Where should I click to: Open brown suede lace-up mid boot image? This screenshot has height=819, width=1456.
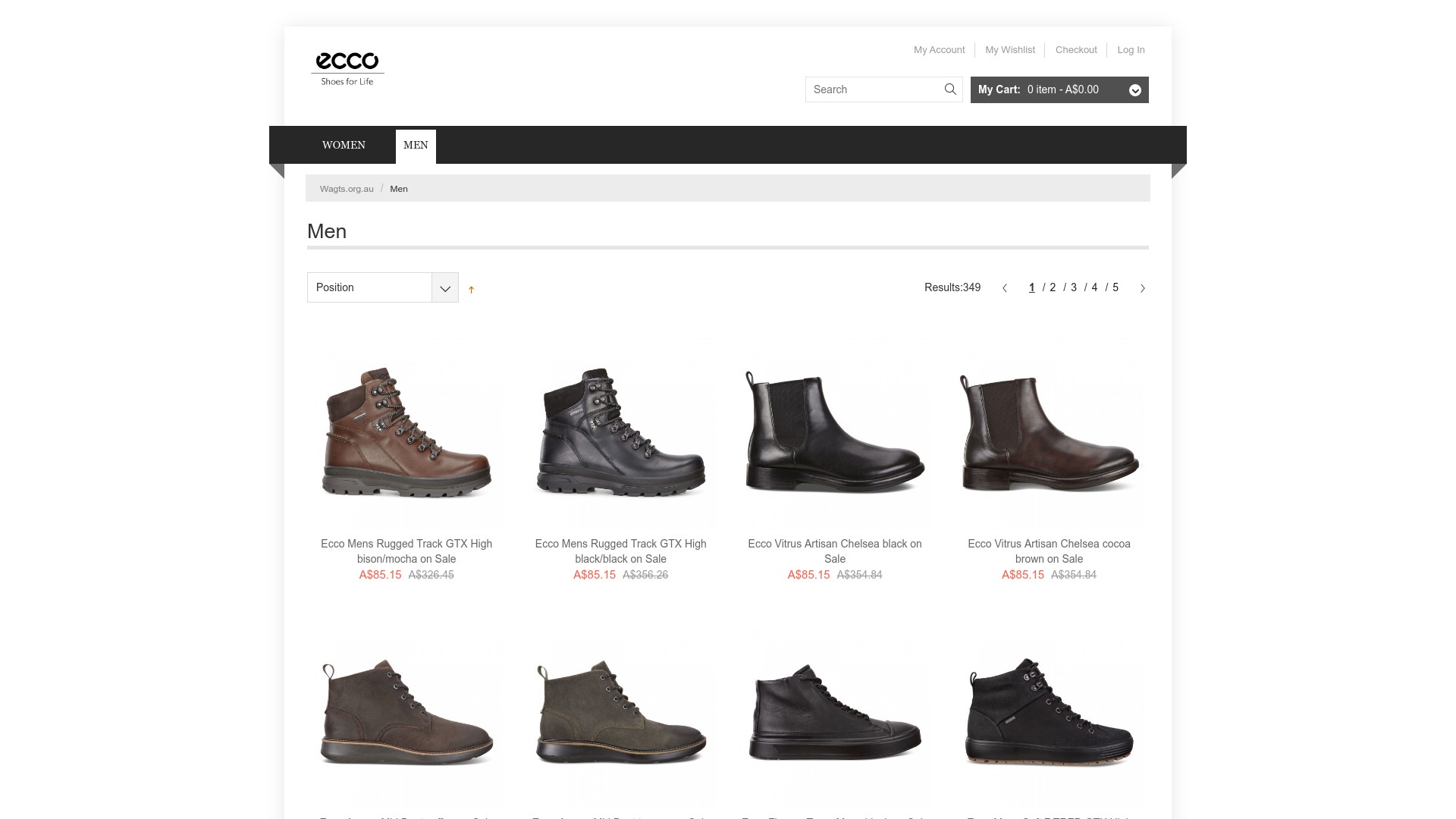(x=406, y=713)
